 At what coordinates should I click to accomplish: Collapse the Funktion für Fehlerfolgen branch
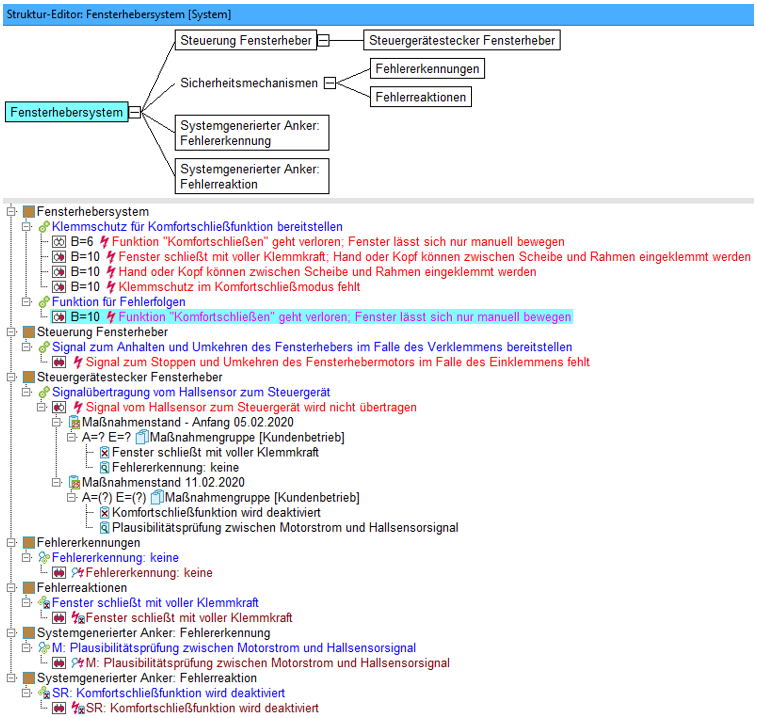click(x=27, y=302)
